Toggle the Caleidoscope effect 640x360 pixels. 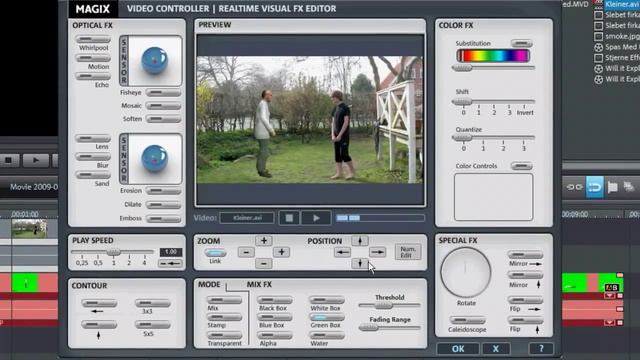tap(467, 320)
